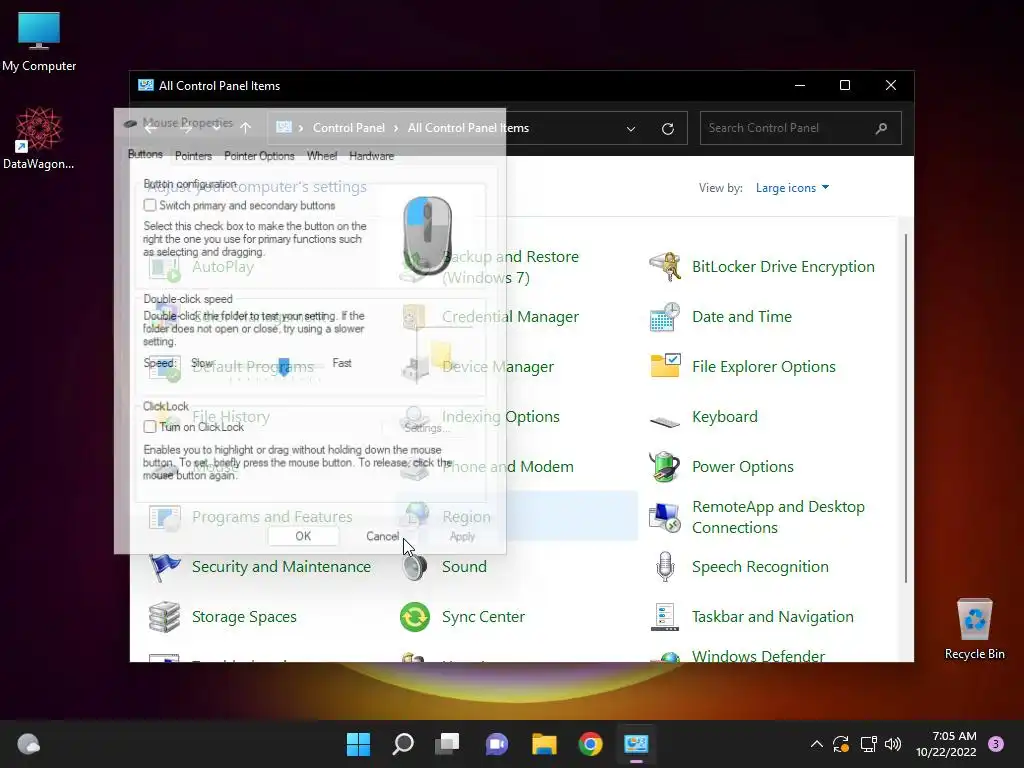Open File Explorer from the taskbar

click(543, 744)
